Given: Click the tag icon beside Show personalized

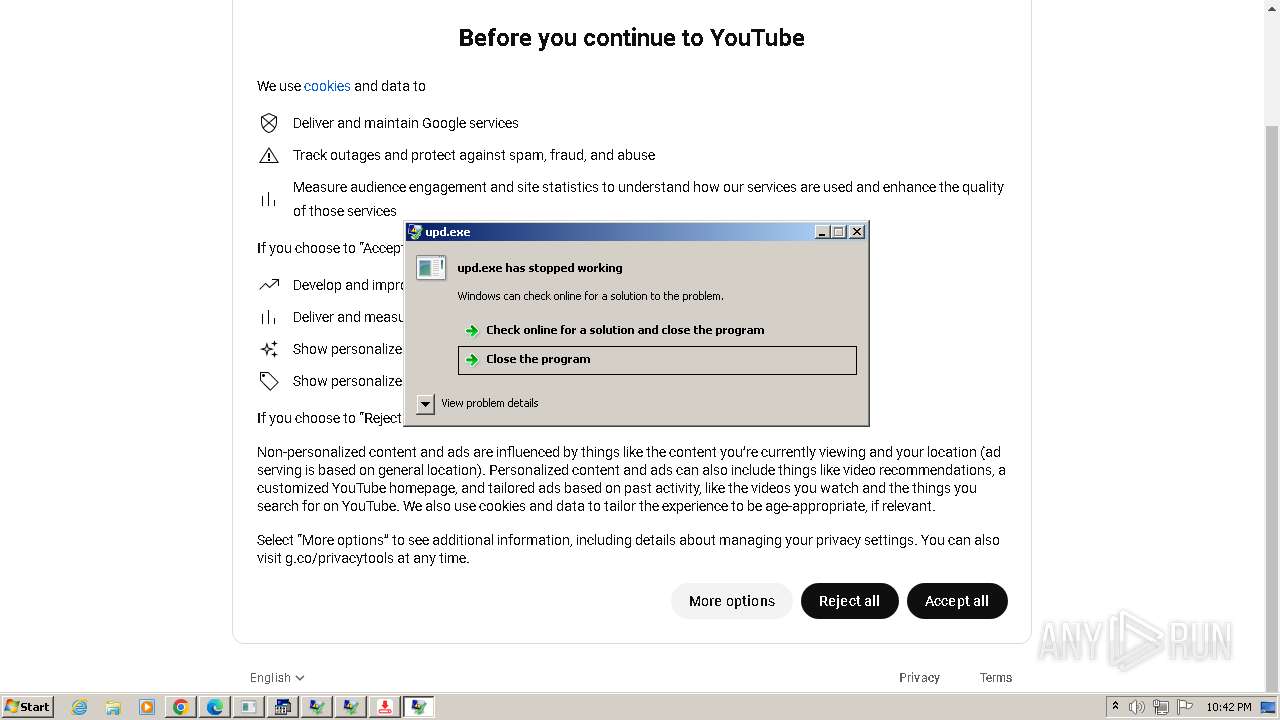Looking at the screenshot, I should [x=269, y=381].
